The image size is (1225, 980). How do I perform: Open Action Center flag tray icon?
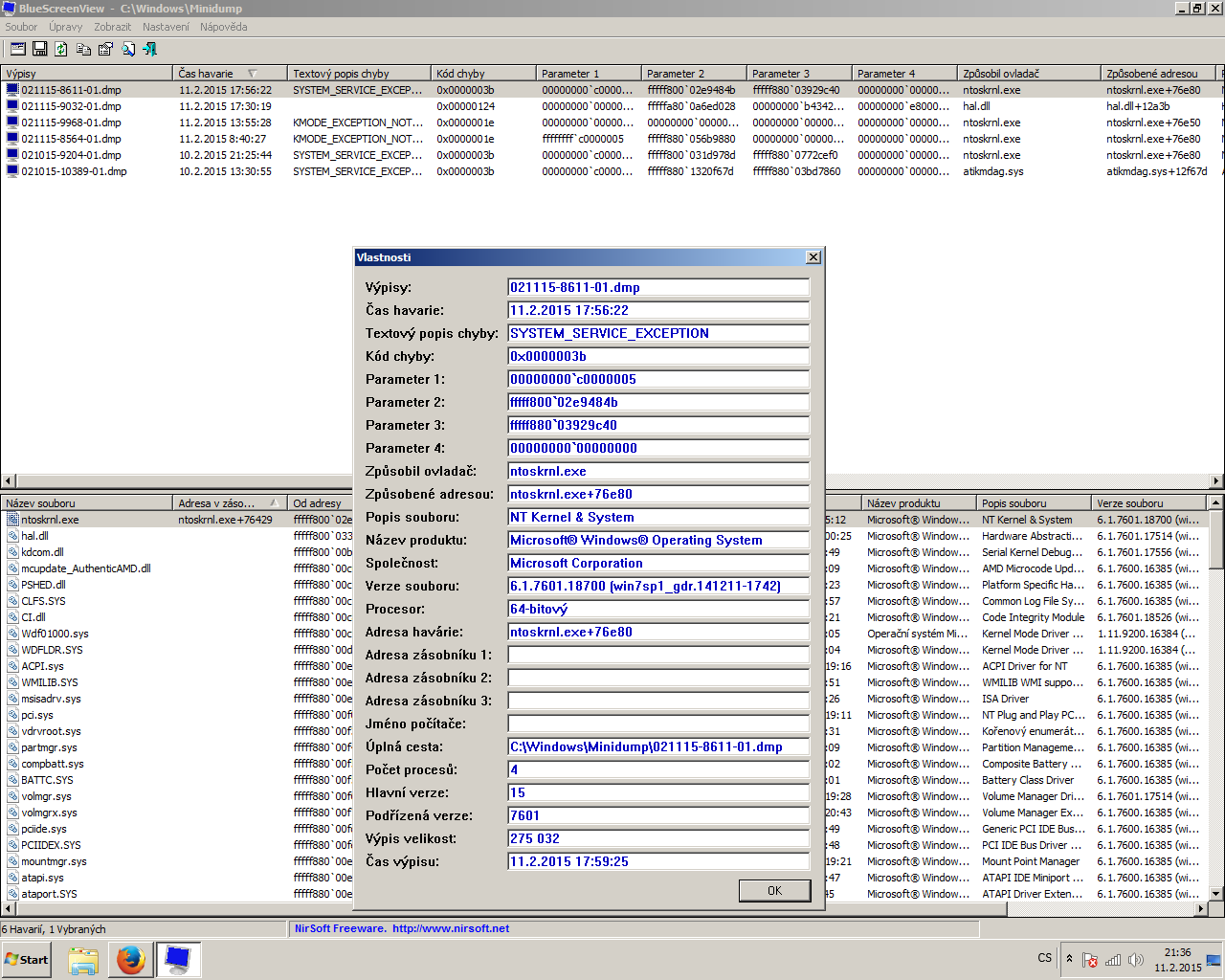click(1090, 960)
